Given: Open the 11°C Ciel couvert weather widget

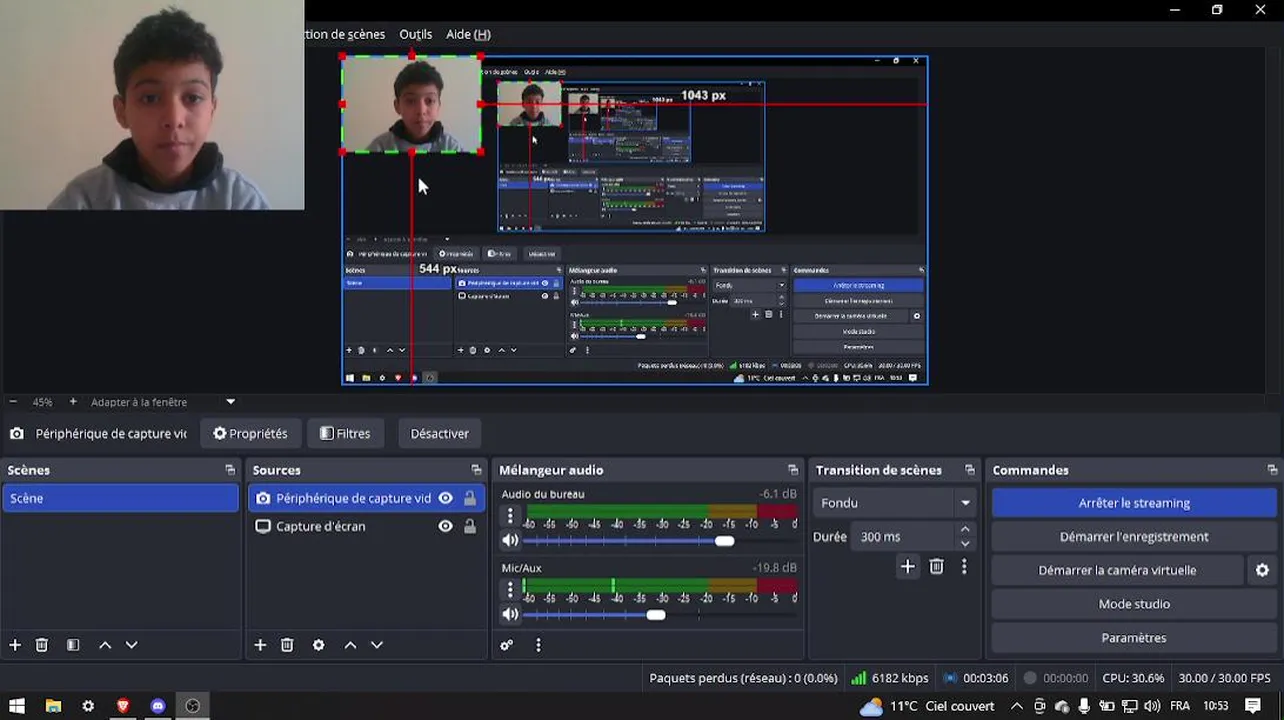Looking at the screenshot, I should (927, 706).
